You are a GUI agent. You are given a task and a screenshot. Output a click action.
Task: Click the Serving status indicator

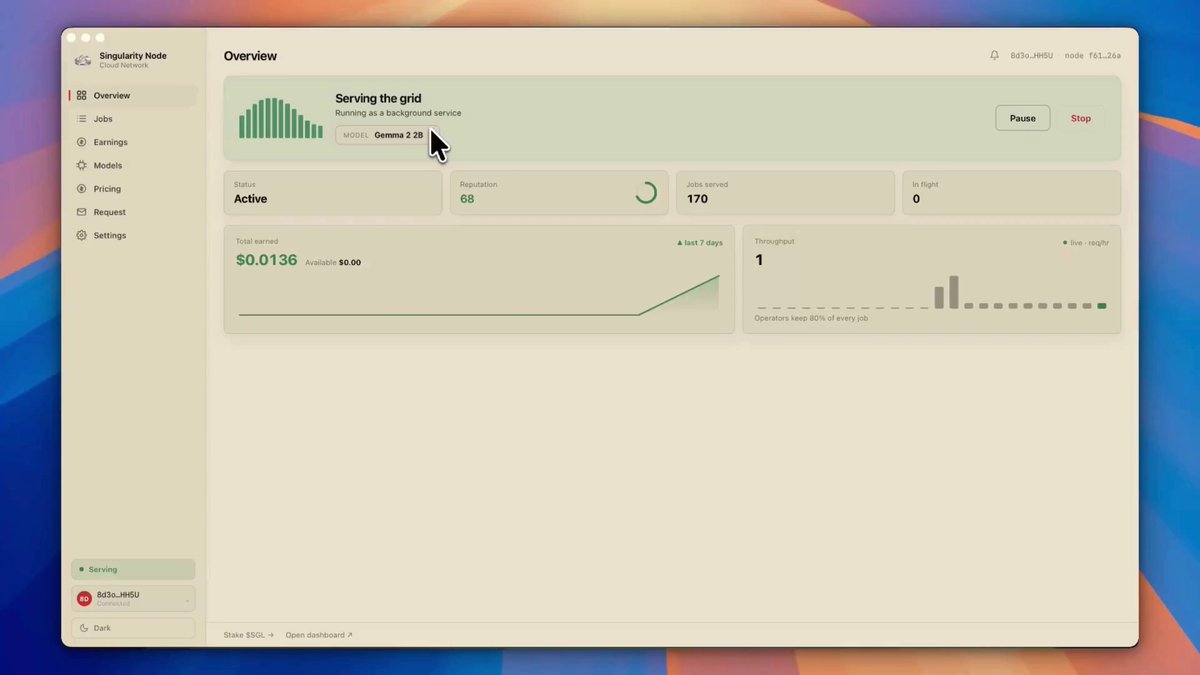(133, 569)
